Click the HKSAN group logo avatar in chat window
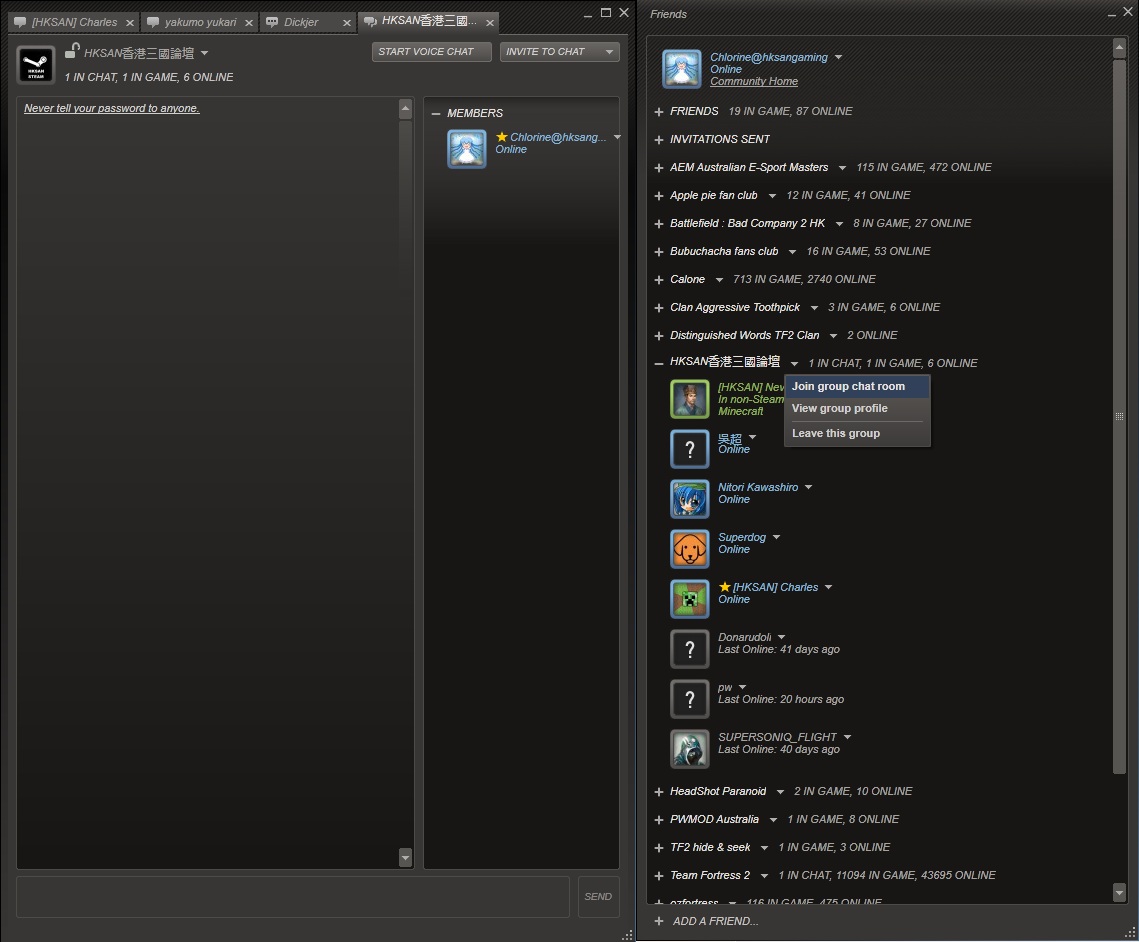 click(36, 65)
